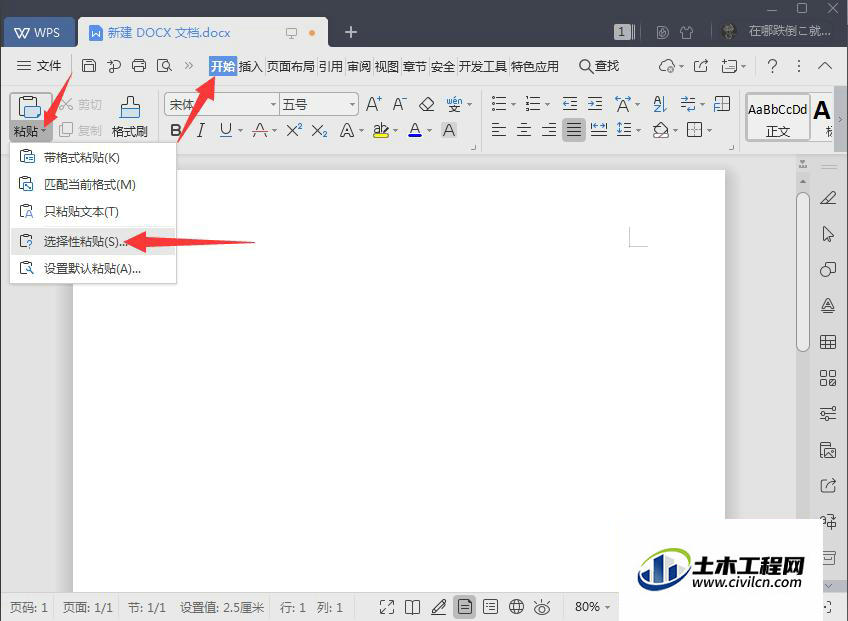Decrease indent of the paragraph

(569, 103)
